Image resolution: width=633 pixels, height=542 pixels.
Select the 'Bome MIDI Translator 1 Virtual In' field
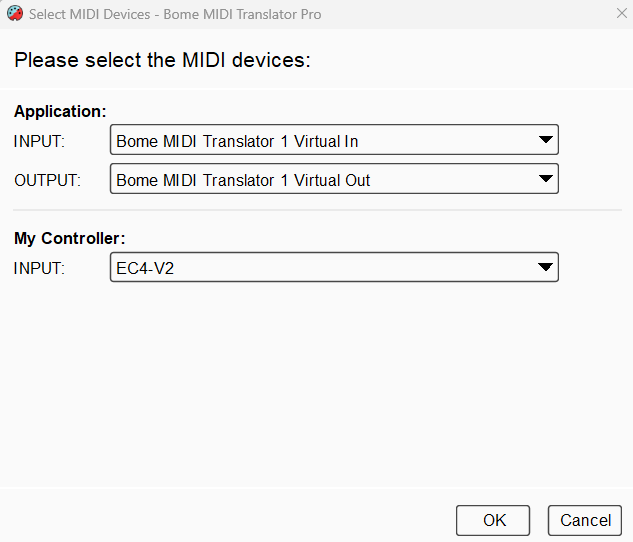coord(334,140)
